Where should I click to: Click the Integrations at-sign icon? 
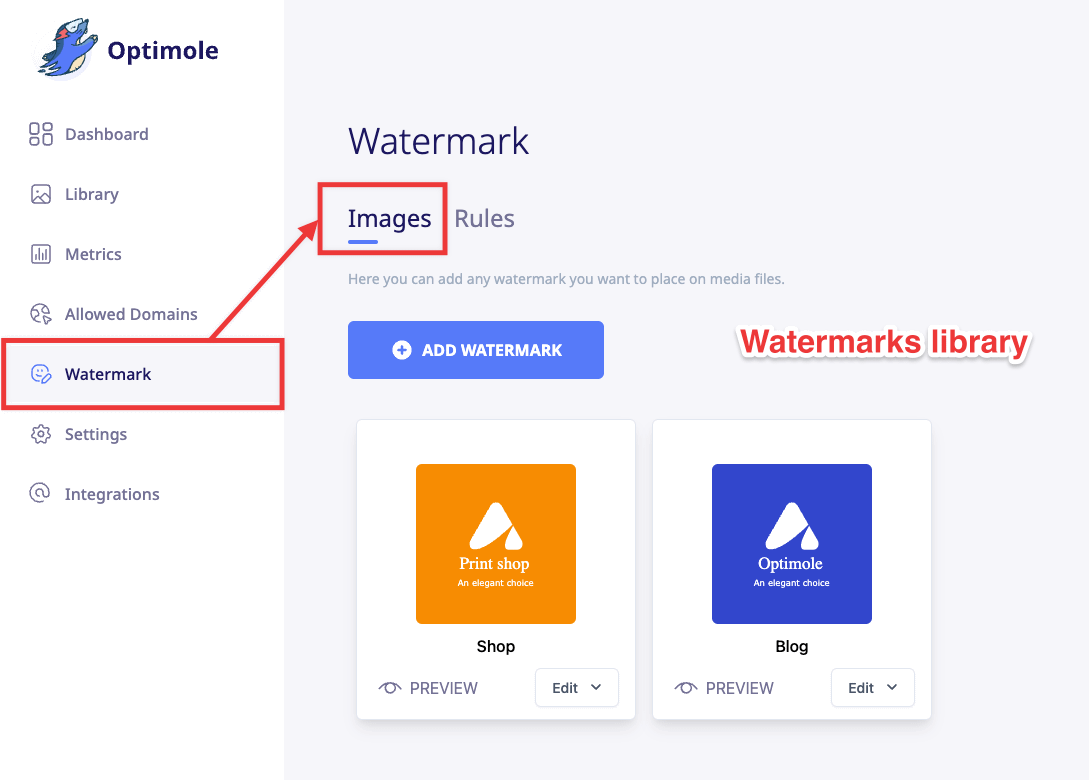41,494
